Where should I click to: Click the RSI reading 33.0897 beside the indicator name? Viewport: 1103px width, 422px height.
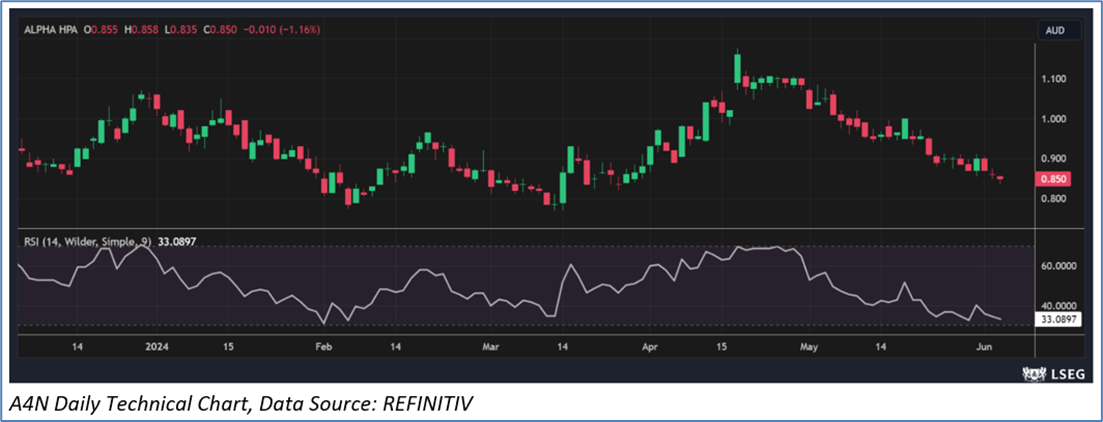click(x=176, y=241)
